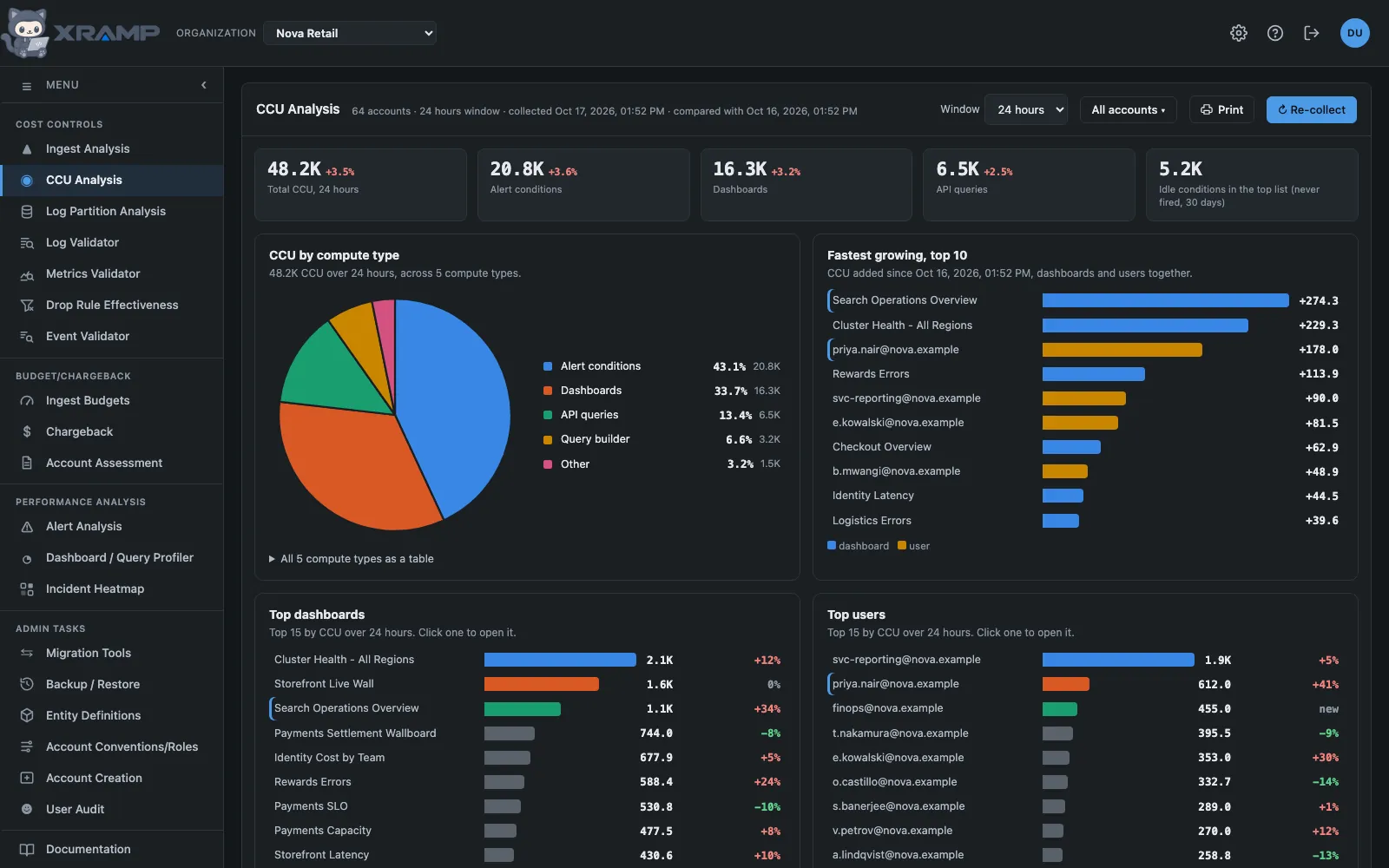This screenshot has width=1389, height=868.
Task: Click the Account Conventions/Roles icon
Action: point(27,747)
